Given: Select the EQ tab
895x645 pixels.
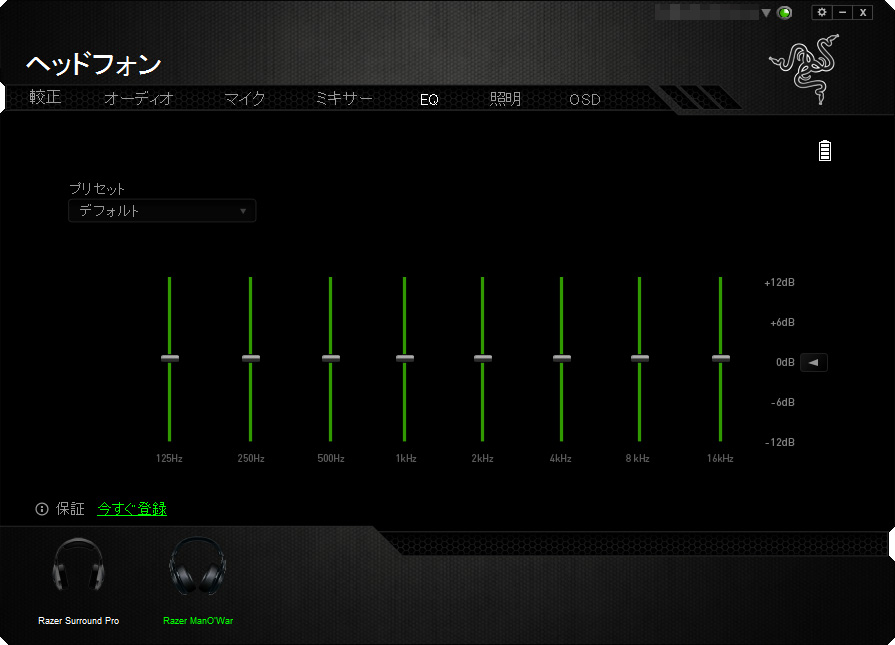Looking at the screenshot, I should click(429, 100).
